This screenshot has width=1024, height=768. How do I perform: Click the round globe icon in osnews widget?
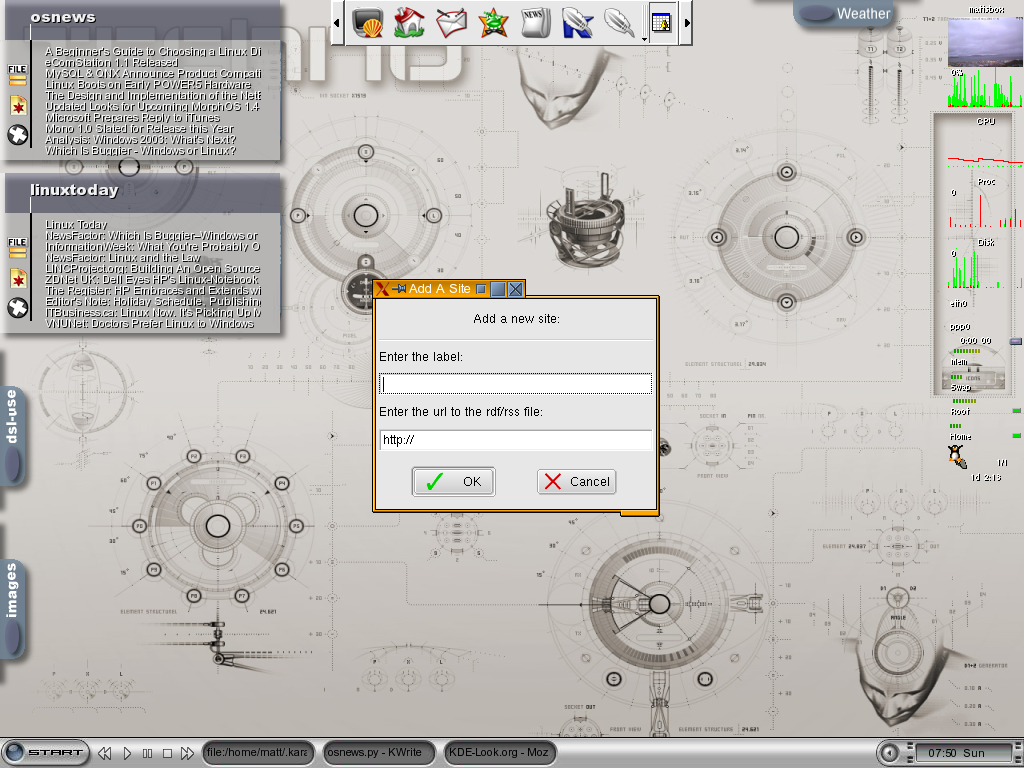click(x=18, y=135)
